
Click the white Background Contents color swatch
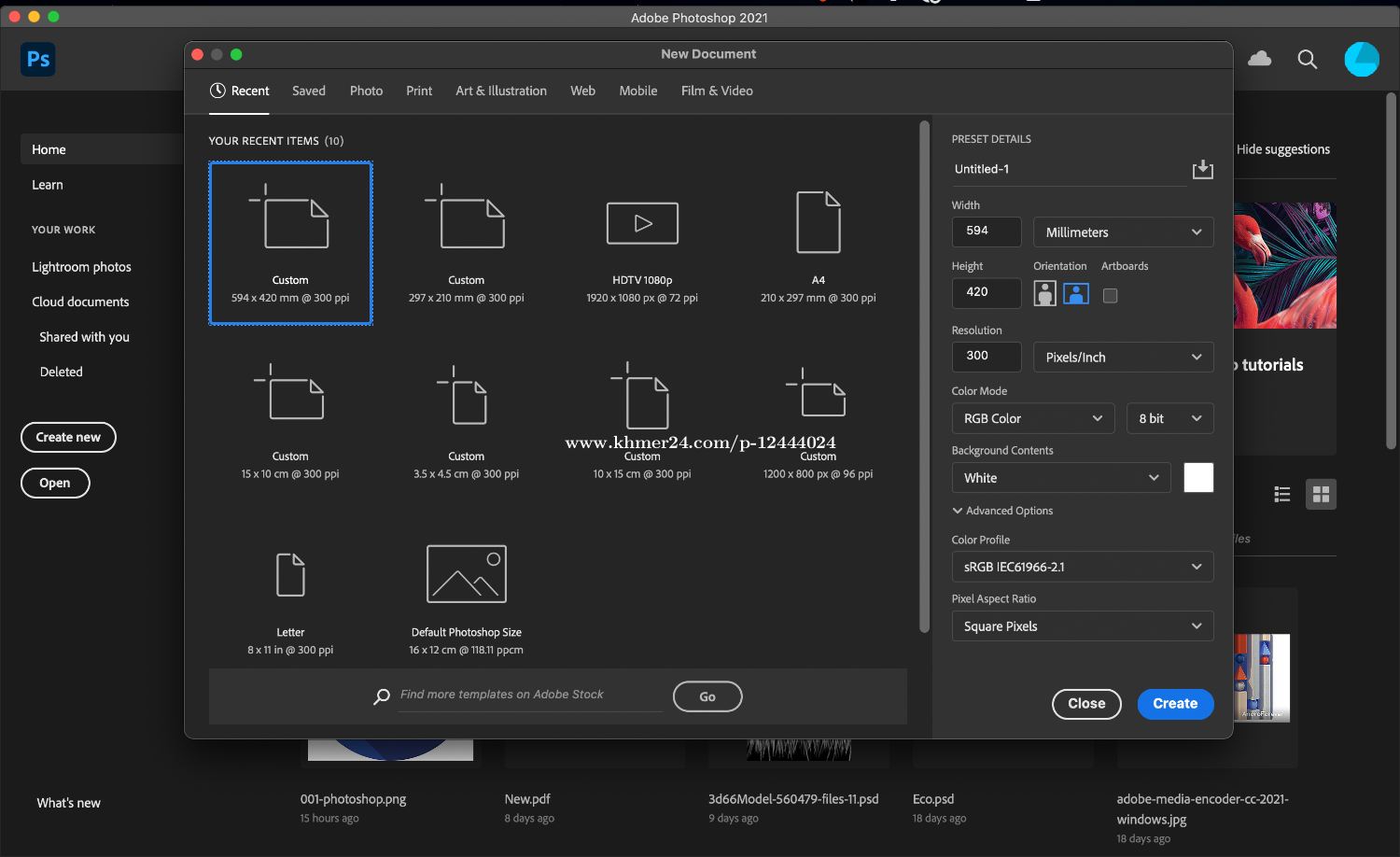[x=1198, y=477]
